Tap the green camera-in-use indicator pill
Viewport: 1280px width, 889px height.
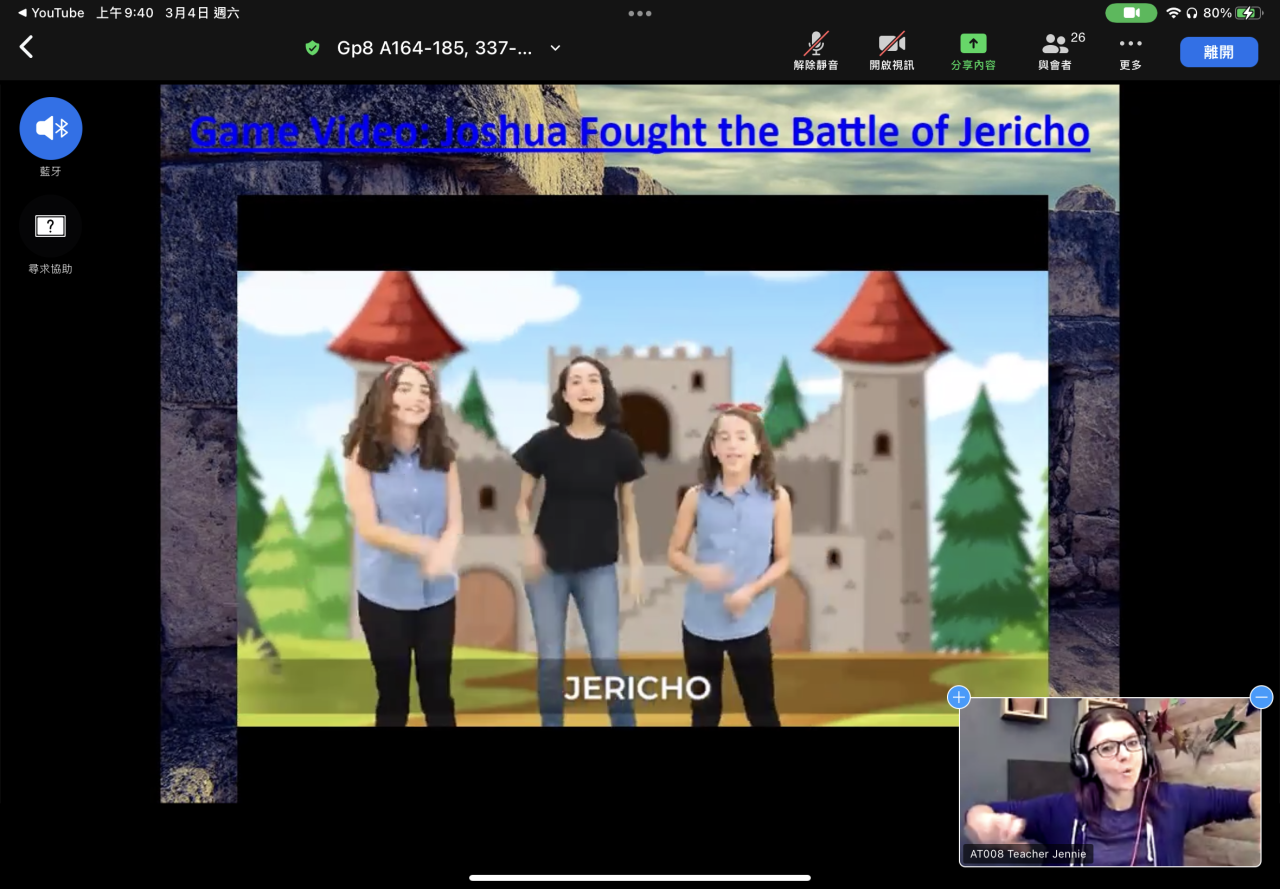pyautogui.click(x=1131, y=13)
